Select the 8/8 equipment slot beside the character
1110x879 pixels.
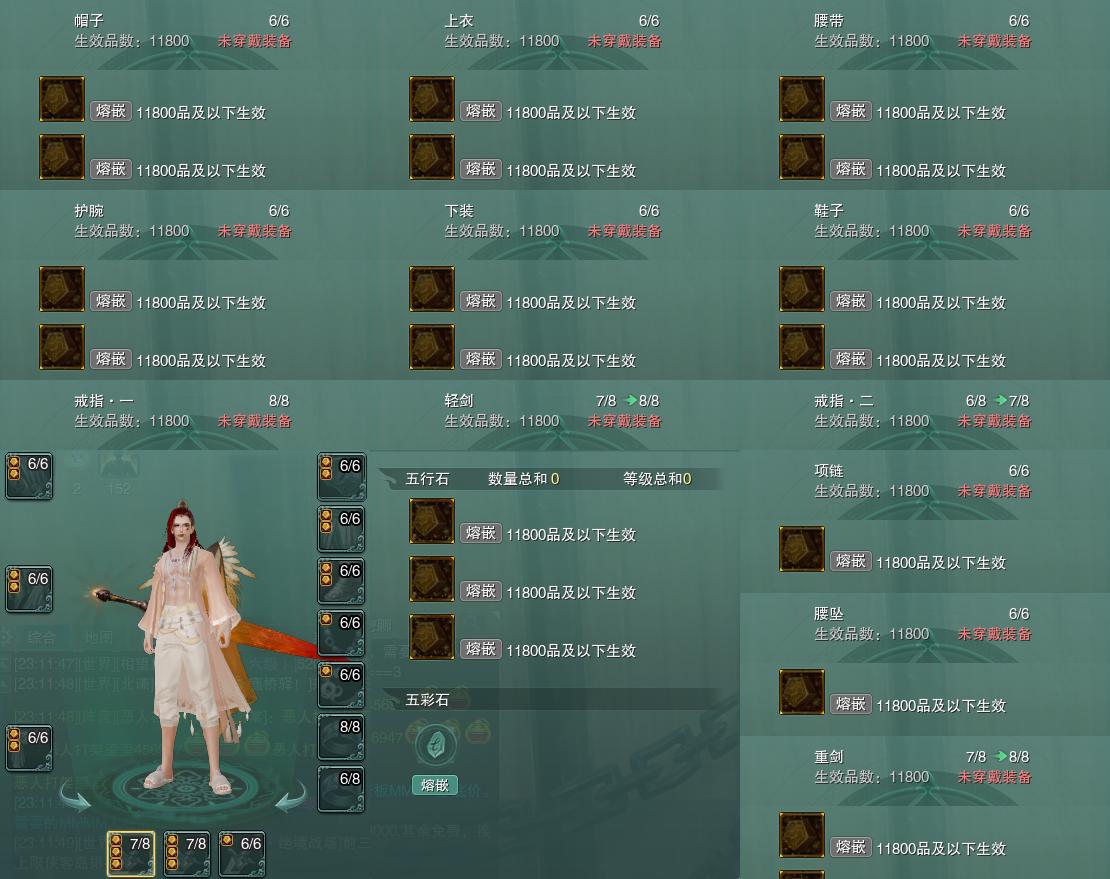tap(341, 737)
